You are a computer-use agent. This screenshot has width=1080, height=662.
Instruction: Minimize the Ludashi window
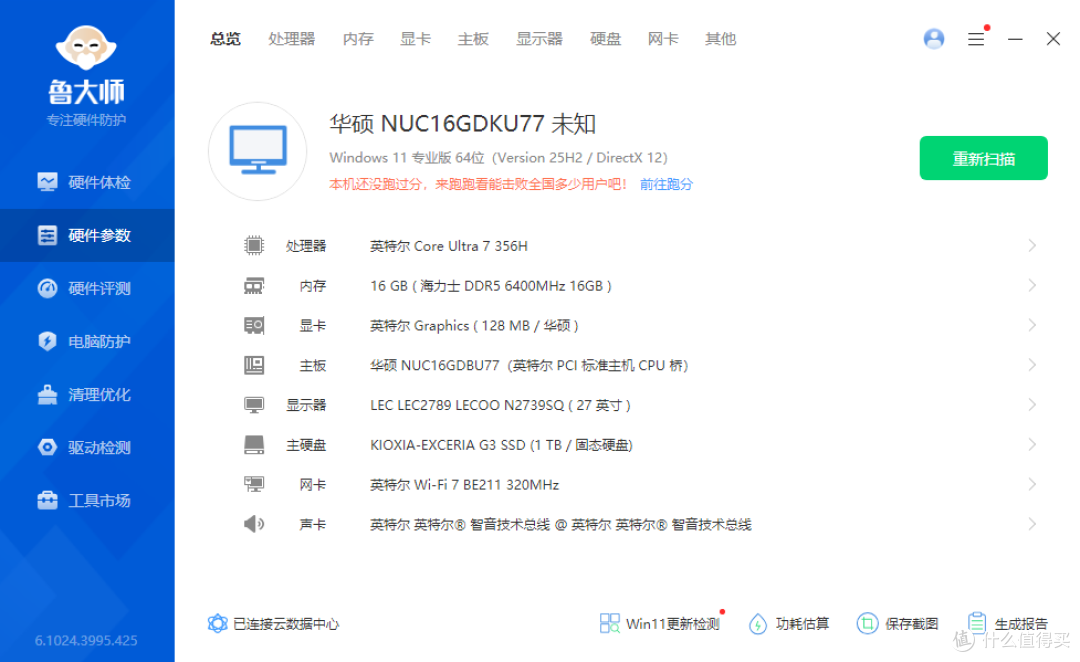click(1015, 39)
